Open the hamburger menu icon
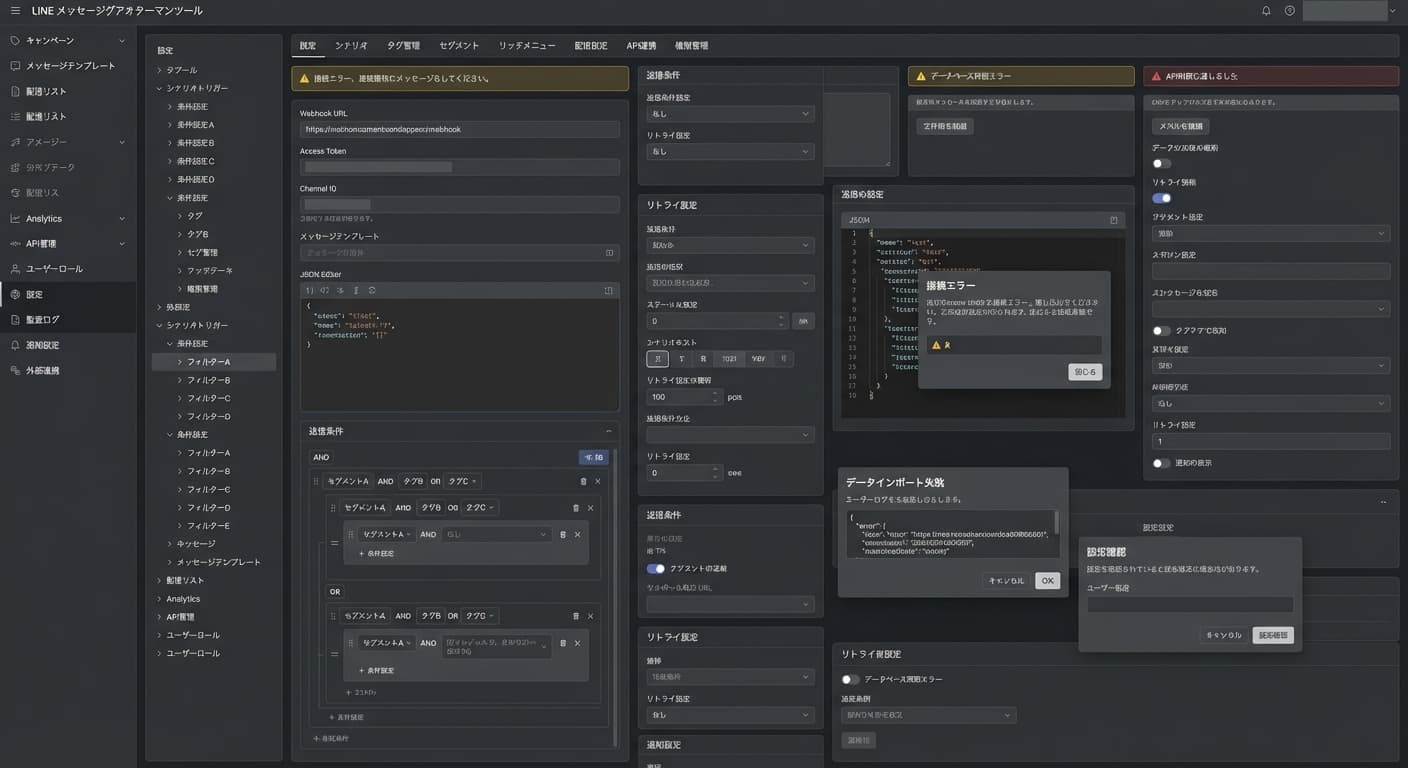This screenshot has width=1408, height=768. 15,10
